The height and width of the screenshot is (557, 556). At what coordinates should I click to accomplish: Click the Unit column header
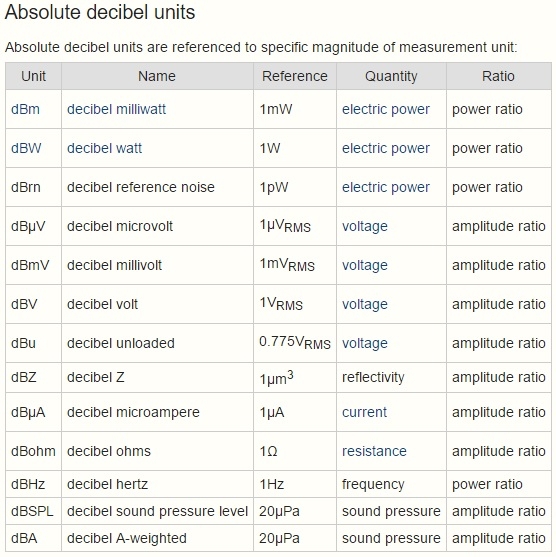tap(33, 76)
